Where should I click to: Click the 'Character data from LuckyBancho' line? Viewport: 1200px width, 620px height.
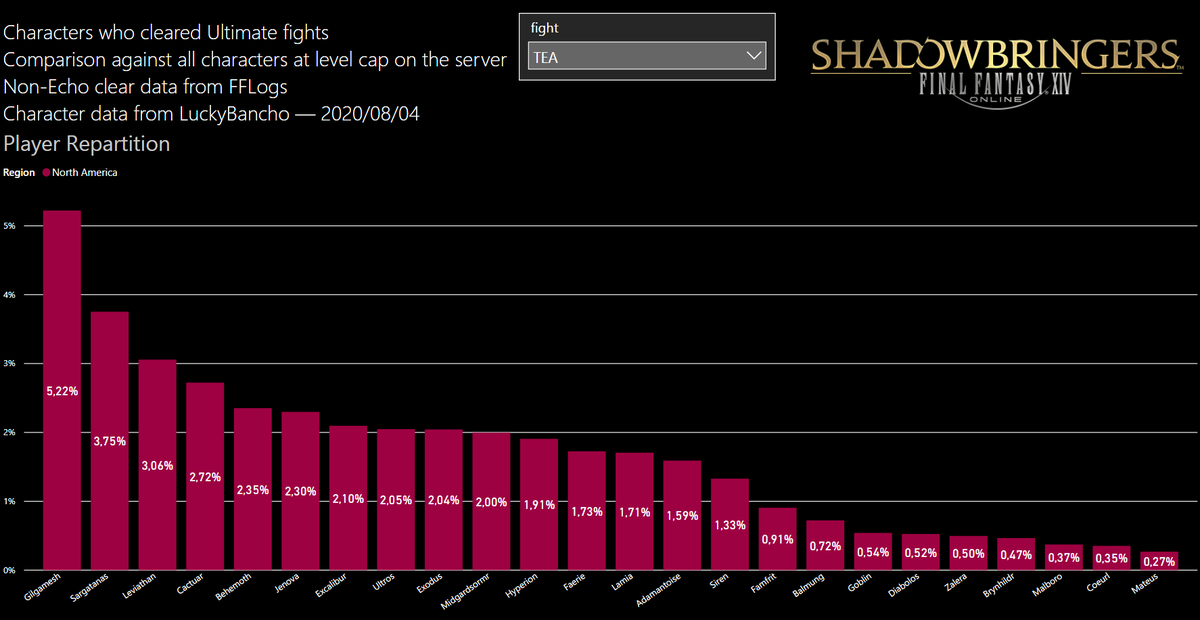[211, 114]
